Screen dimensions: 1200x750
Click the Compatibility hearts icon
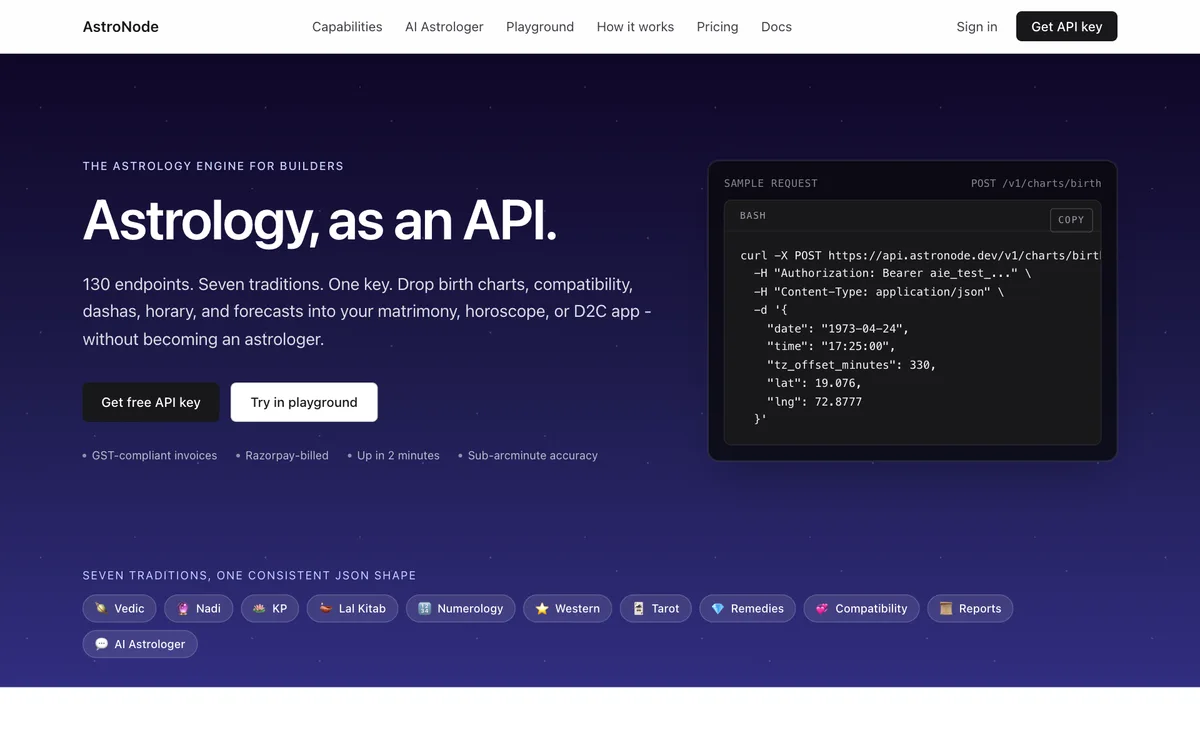coord(822,608)
